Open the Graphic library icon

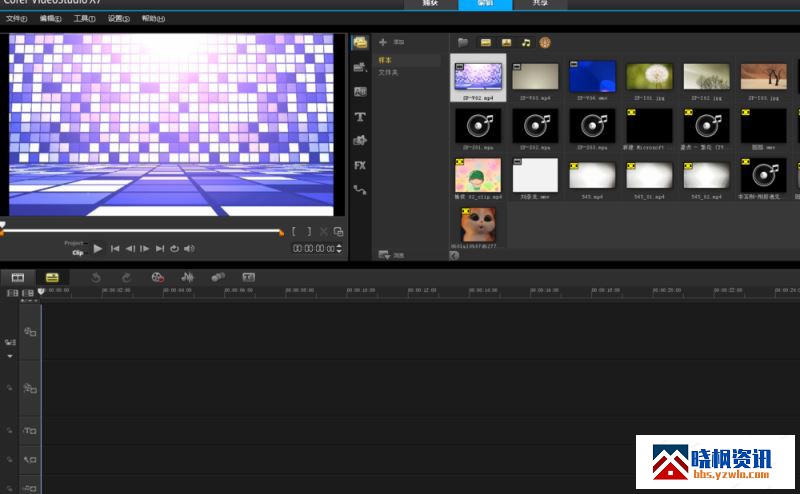[360, 140]
